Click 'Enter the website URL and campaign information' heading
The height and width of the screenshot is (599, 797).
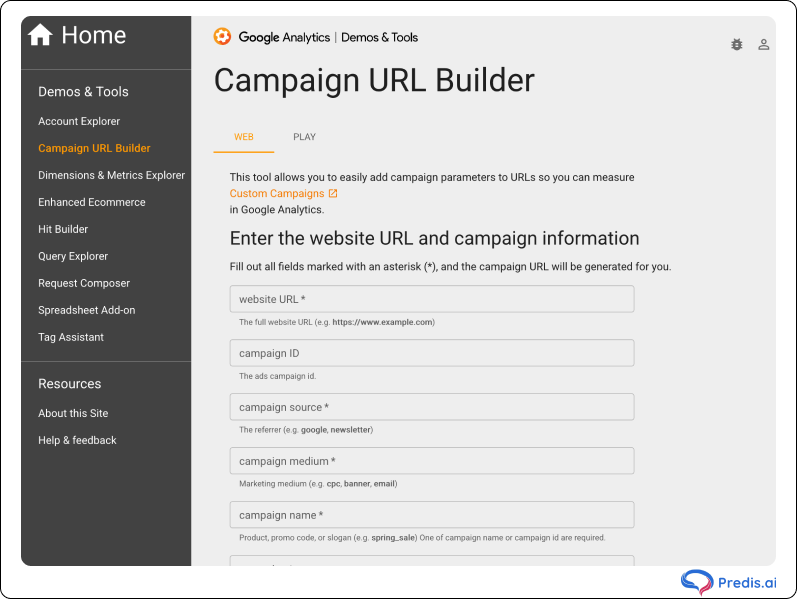coord(434,238)
